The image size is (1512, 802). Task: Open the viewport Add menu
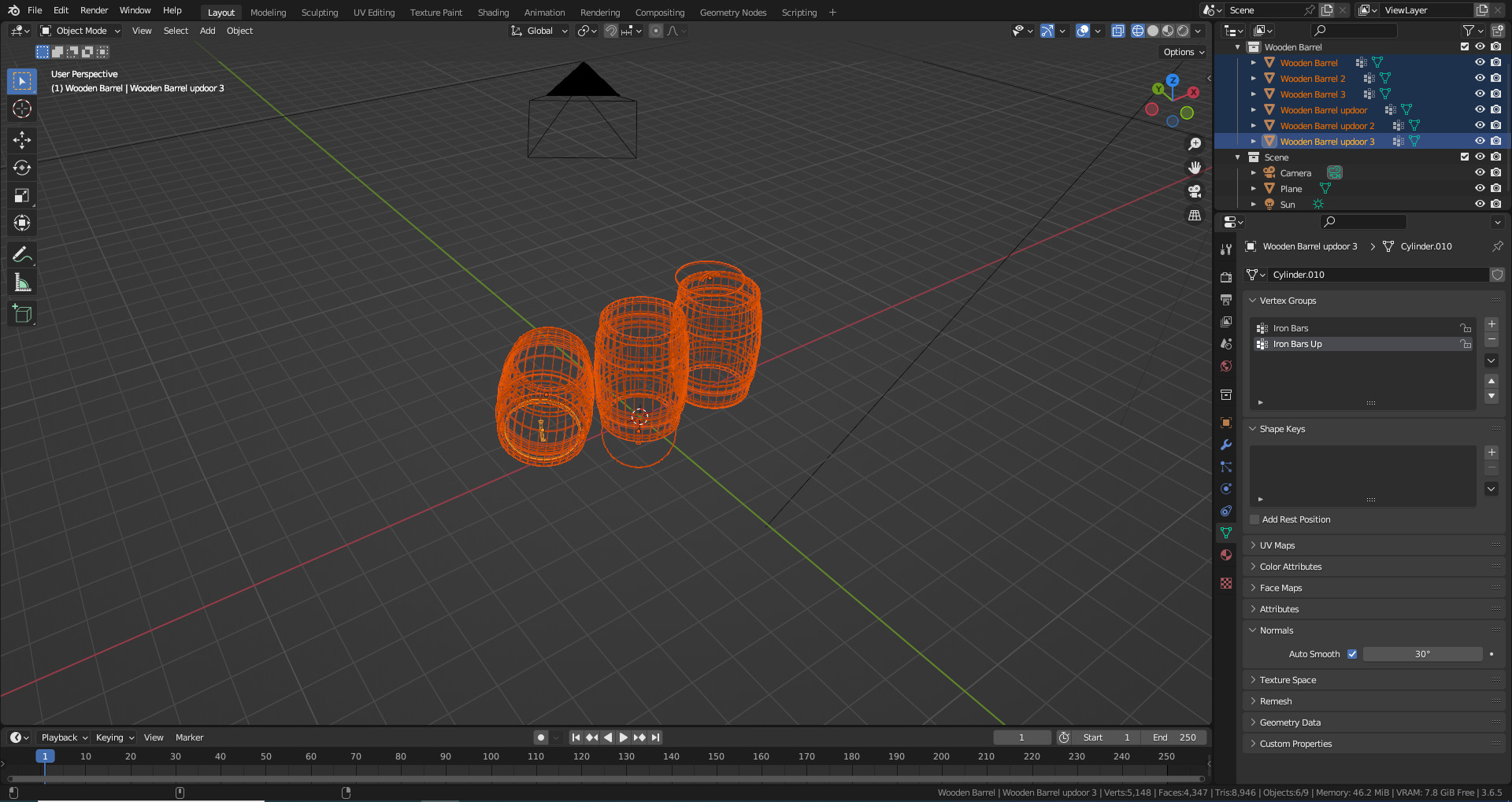207,31
